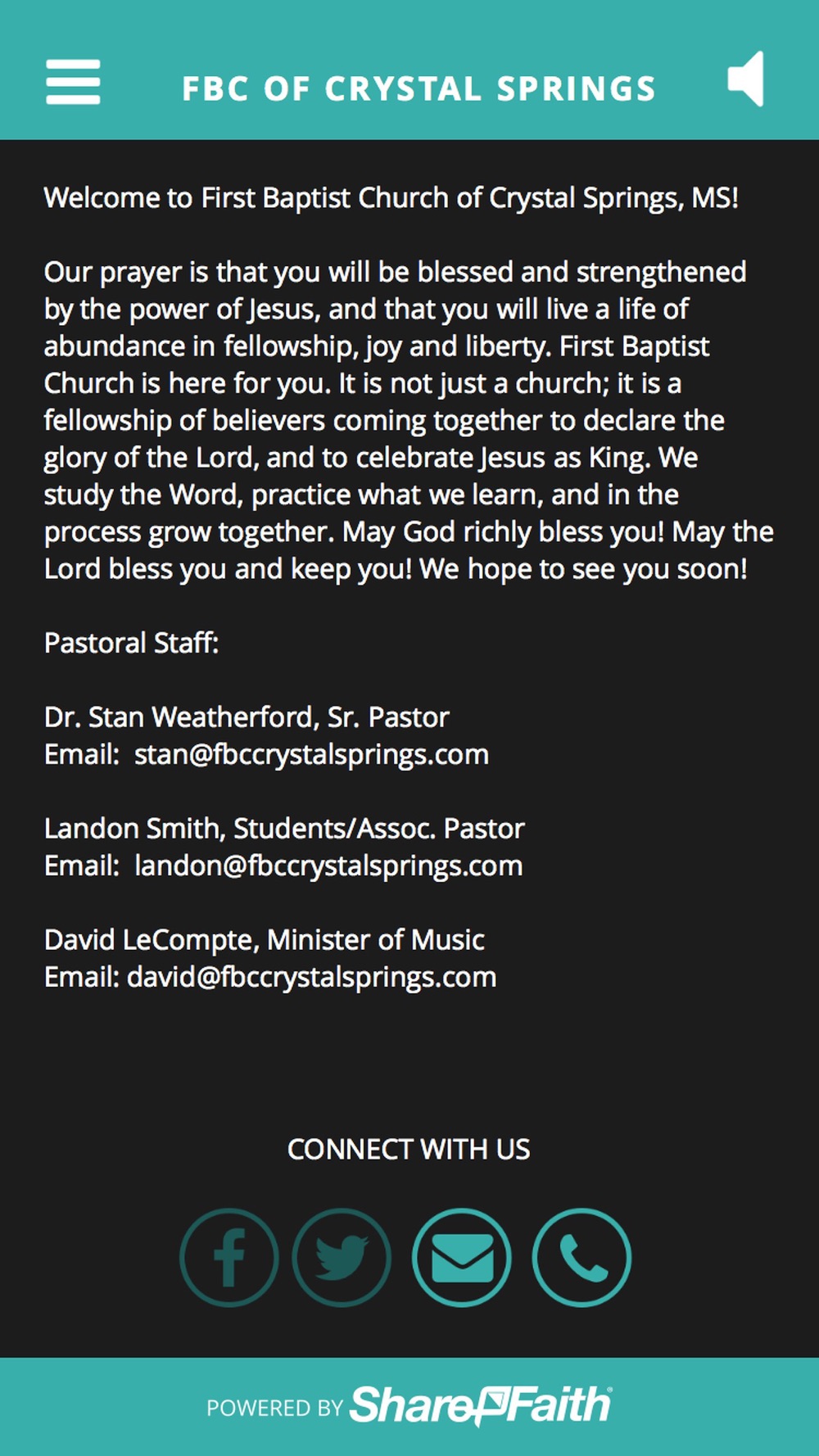Toggle the speaker sound icon
This screenshot has height=1456, width=819.
tap(746, 79)
